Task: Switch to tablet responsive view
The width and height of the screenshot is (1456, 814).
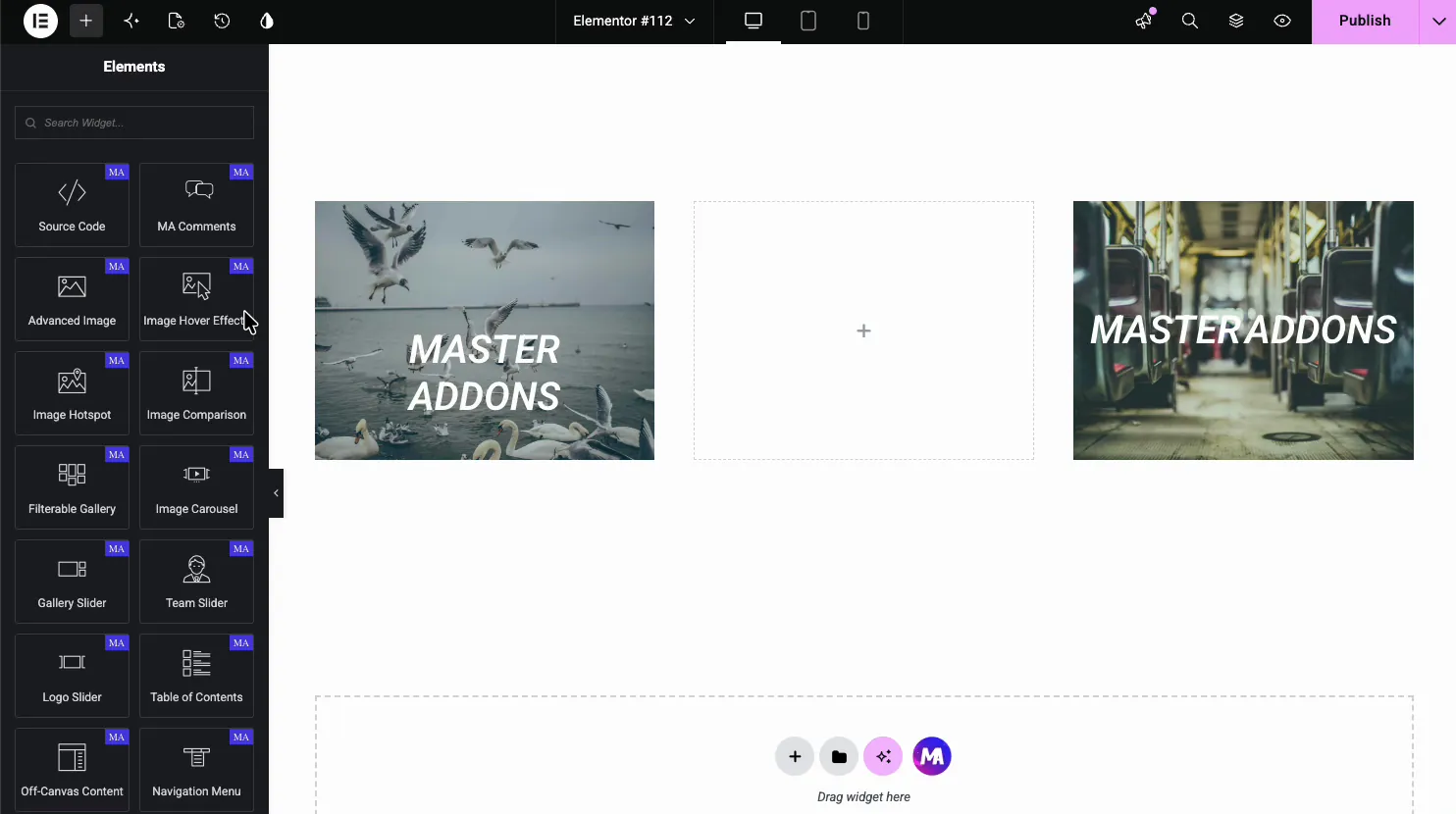Action: (808, 21)
